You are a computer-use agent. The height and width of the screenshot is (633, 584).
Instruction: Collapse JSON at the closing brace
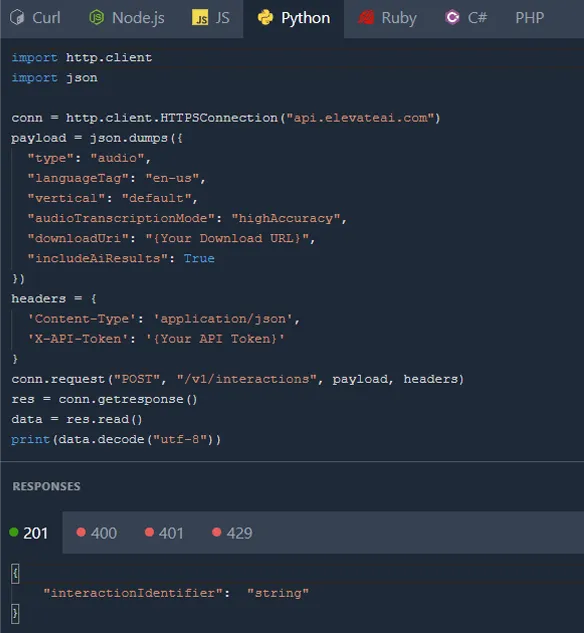(15, 613)
